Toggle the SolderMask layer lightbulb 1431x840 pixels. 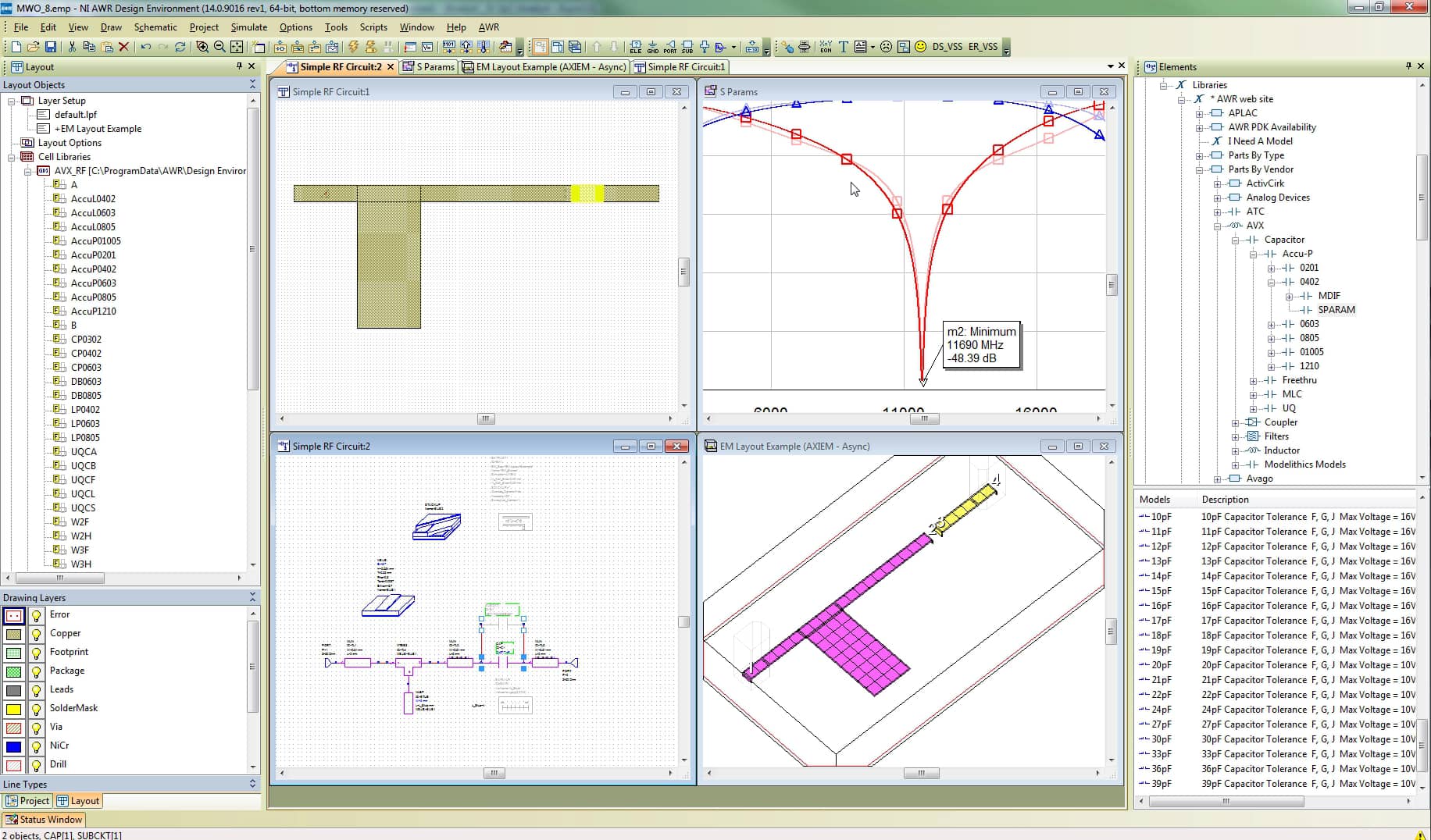tap(36, 710)
